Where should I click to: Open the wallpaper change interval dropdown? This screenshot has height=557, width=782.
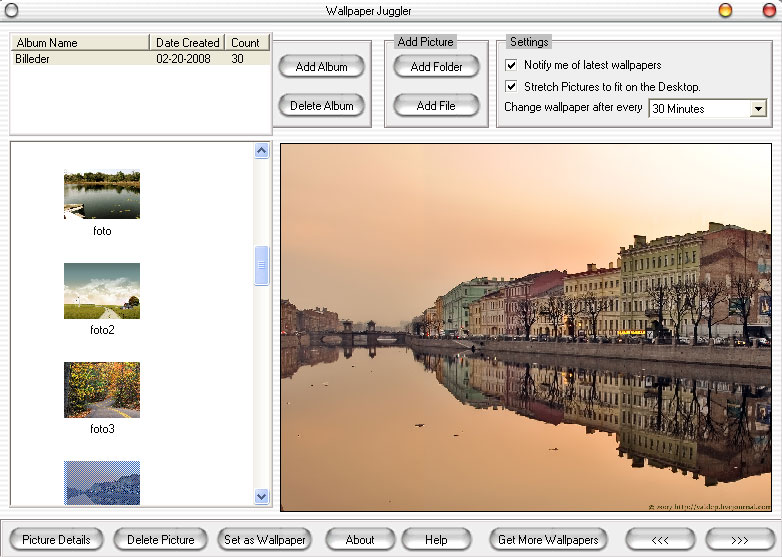pos(757,109)
